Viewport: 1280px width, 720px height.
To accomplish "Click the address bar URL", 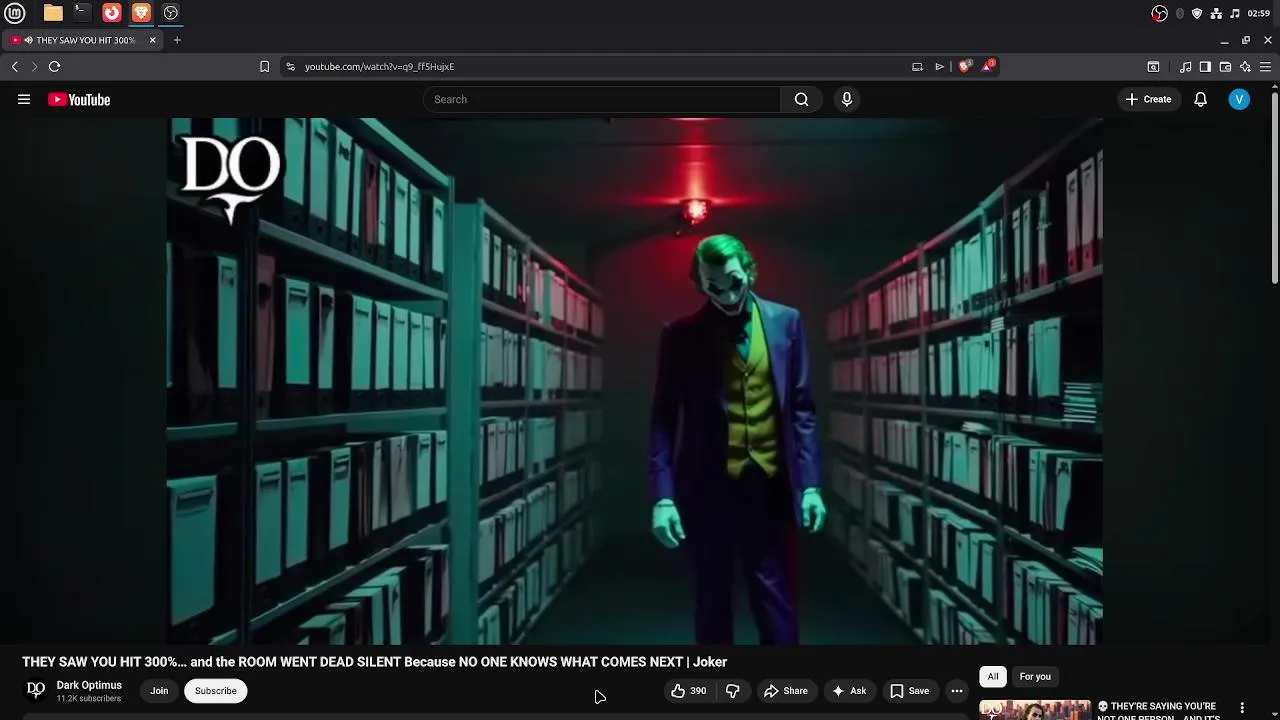I will point(379,66).
